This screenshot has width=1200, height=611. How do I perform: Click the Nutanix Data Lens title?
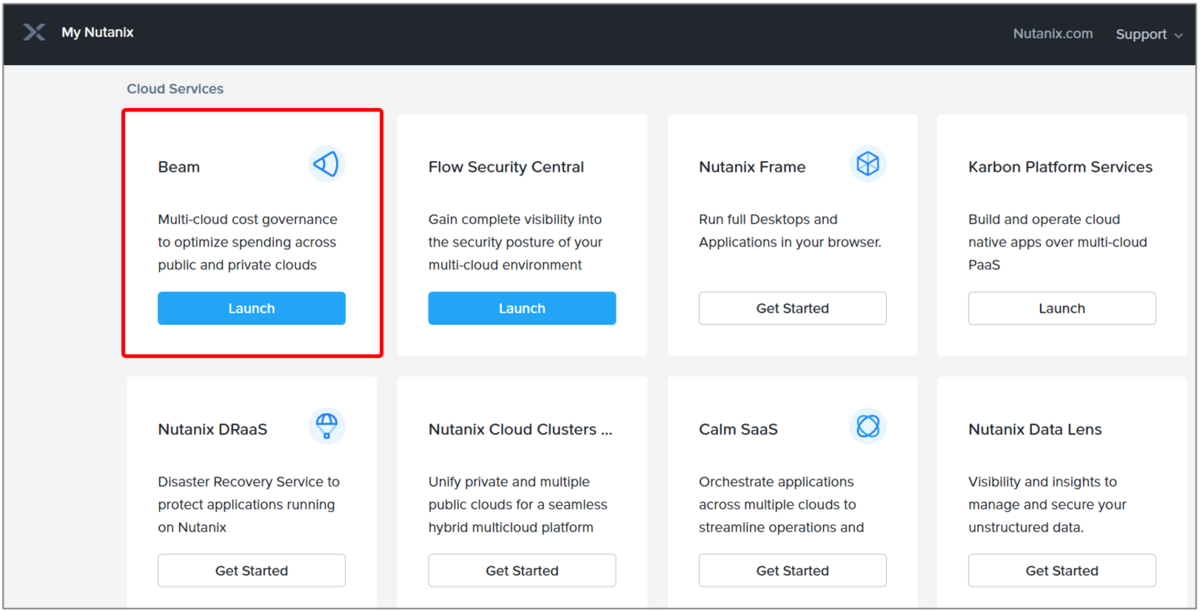click(1035, 429)
